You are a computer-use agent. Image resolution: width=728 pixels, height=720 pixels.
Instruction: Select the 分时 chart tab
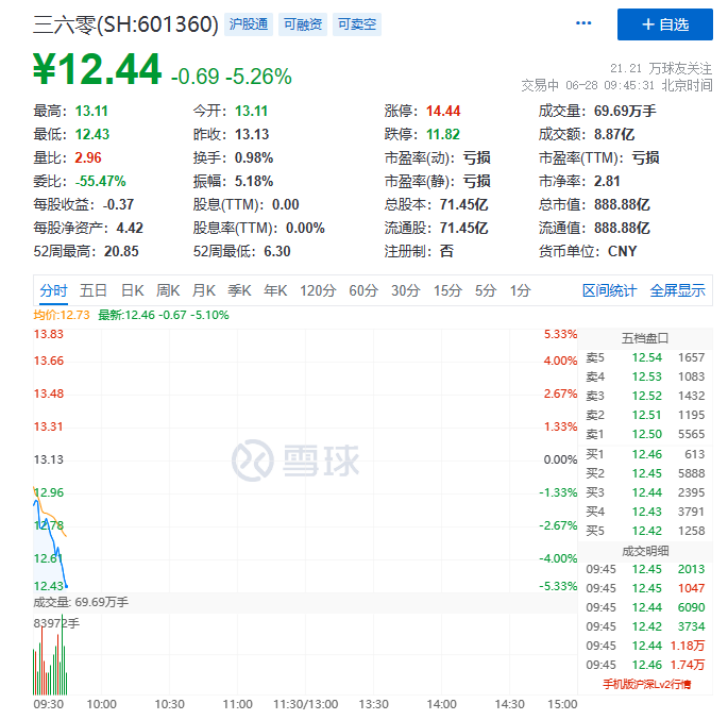click(x=53, y=291)
